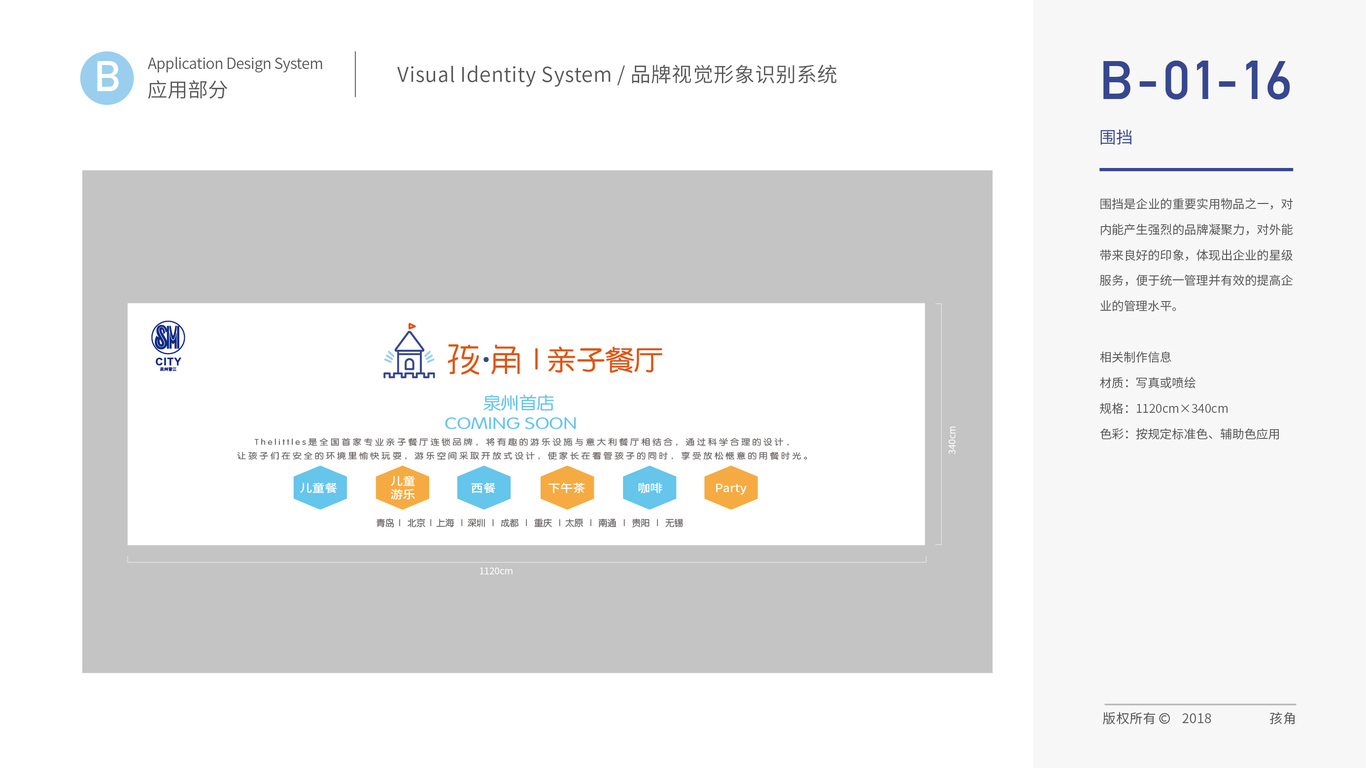The height and width of the screenshot is (768, 1366).
Task: Select the blue 咖啡 hexagon
Action: [x=650, y=488]
